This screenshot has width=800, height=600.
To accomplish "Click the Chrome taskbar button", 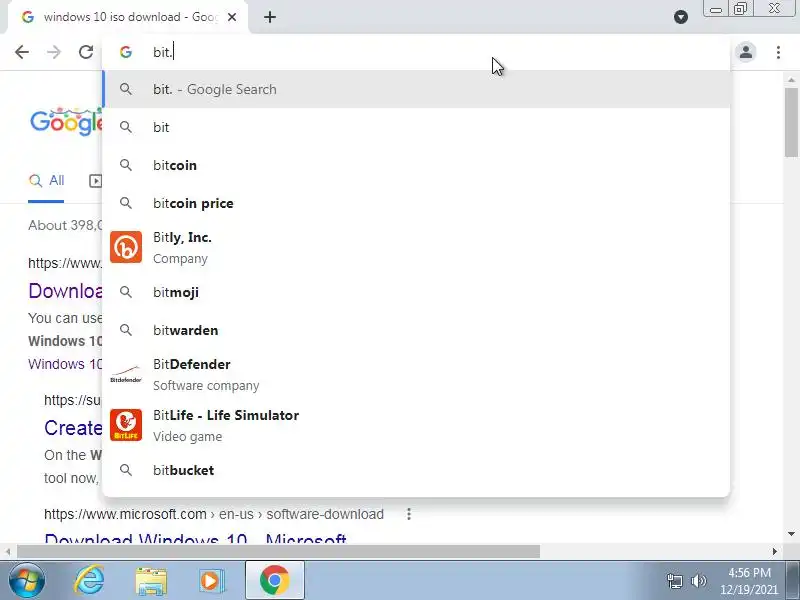I will [x=274, y=581].
